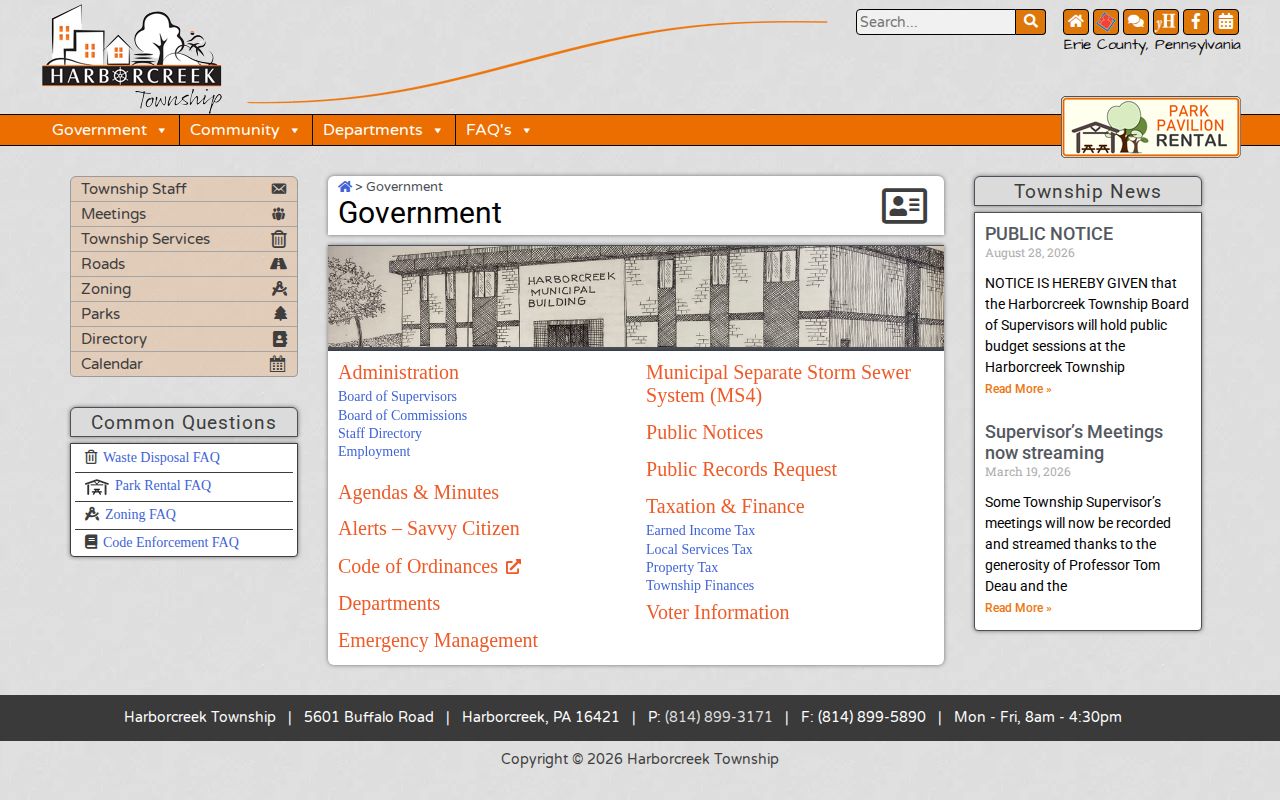Click the Harborcreek Township logo
The width and height of the screenshot is (1280, 800).
point(132,58)
